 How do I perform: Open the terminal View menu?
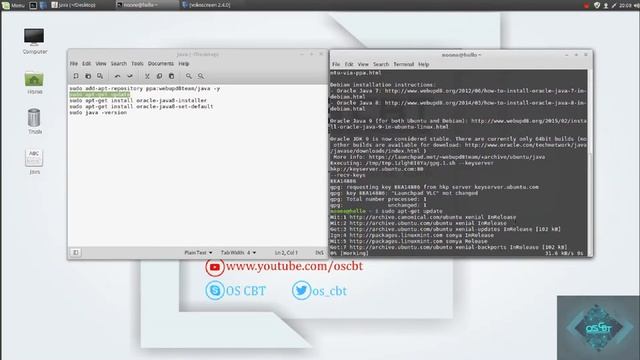click(x=363, y=64)
